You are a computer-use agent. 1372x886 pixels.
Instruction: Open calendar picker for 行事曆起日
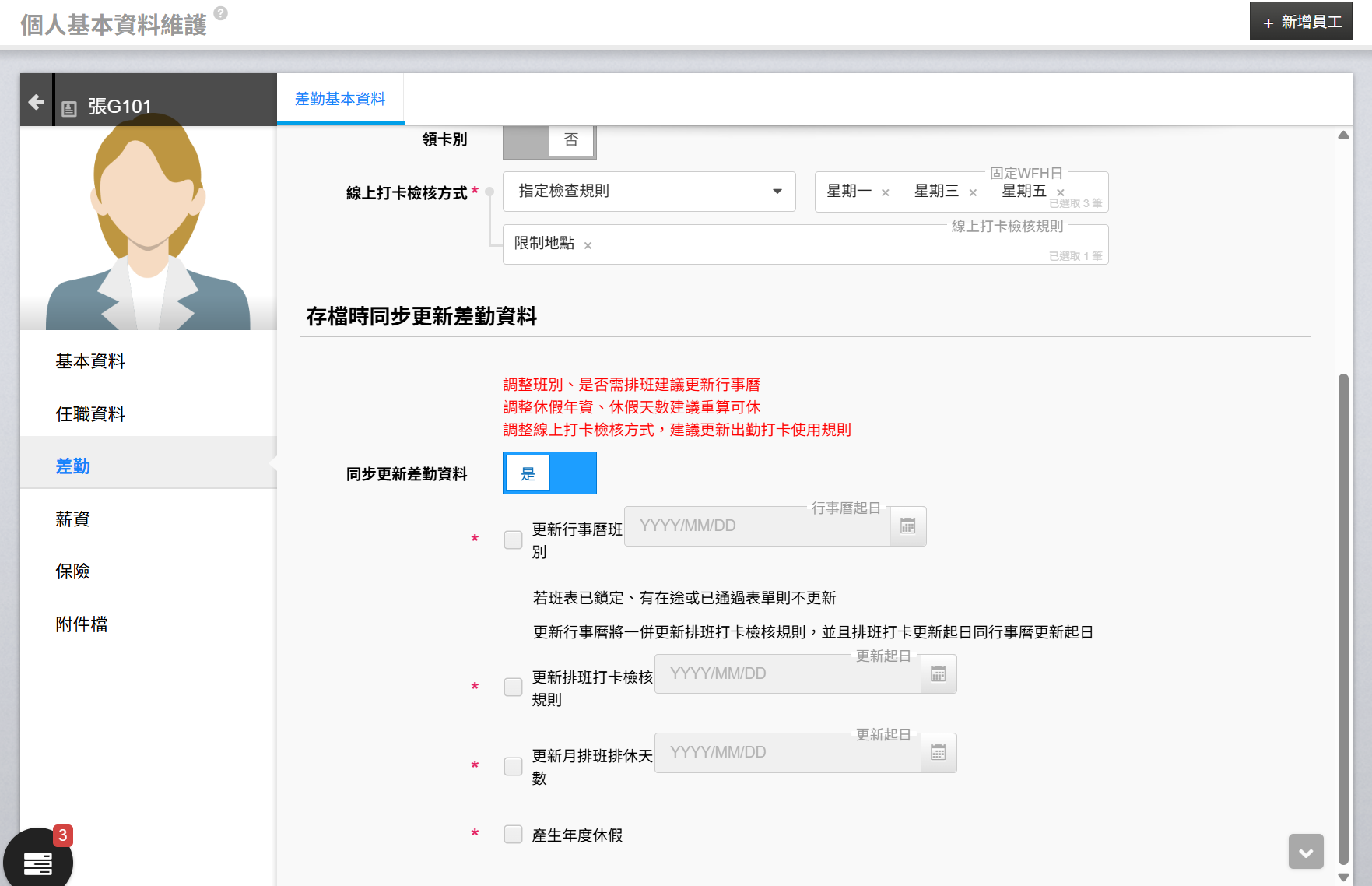907,526
